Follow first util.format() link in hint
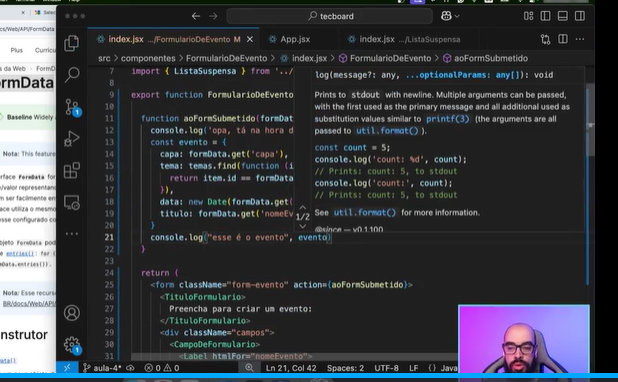 (387, 130)
